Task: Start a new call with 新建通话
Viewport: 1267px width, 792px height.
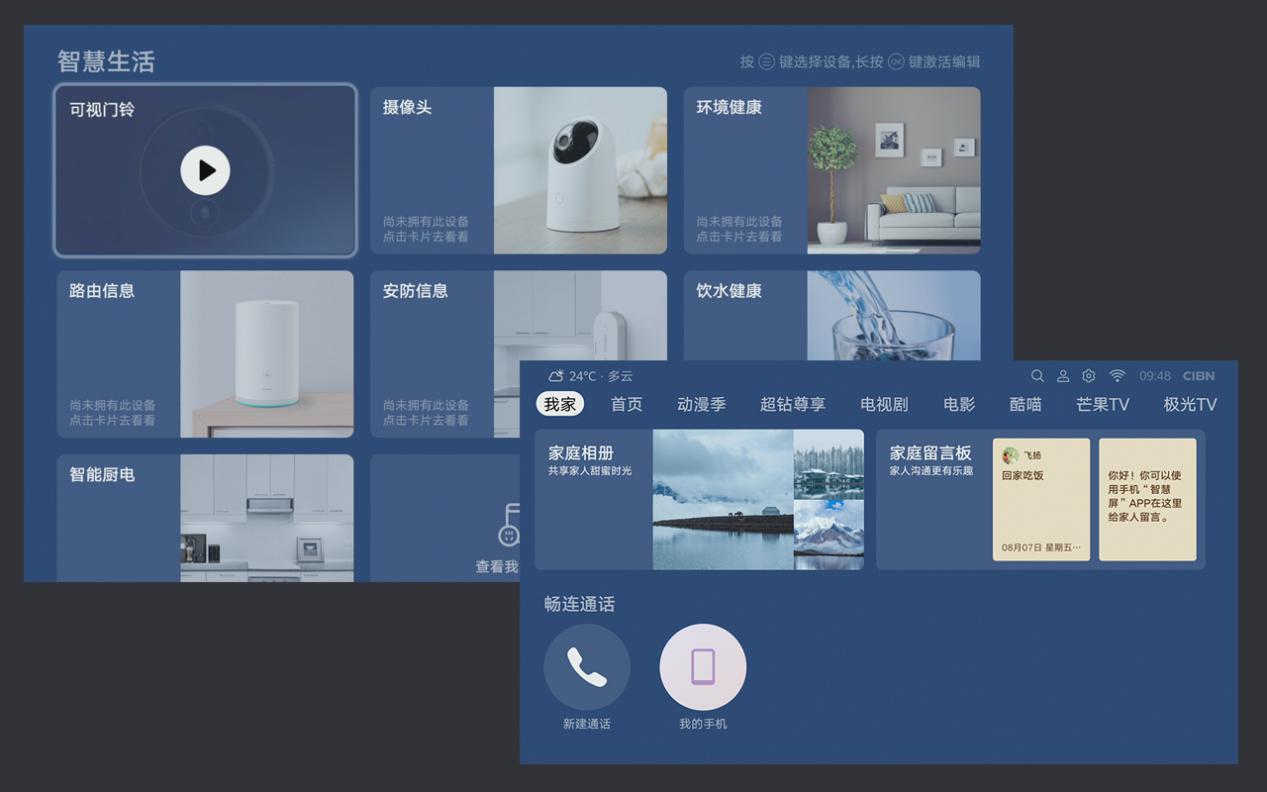Action: click(587, 667)
